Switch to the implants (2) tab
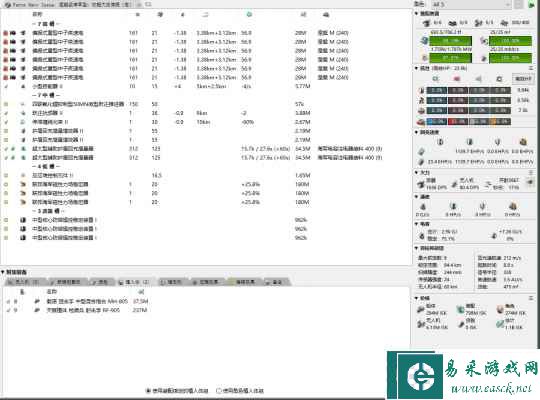The height and width of the screenshot is (400, 540). (x=135, y=282)
